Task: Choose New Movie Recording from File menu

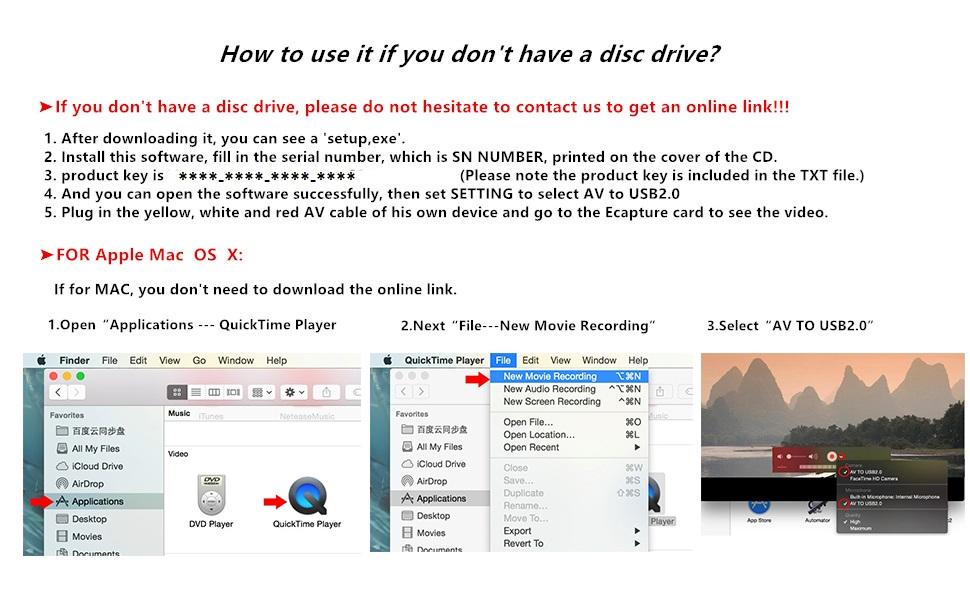Action: click(x=569, y=376)
